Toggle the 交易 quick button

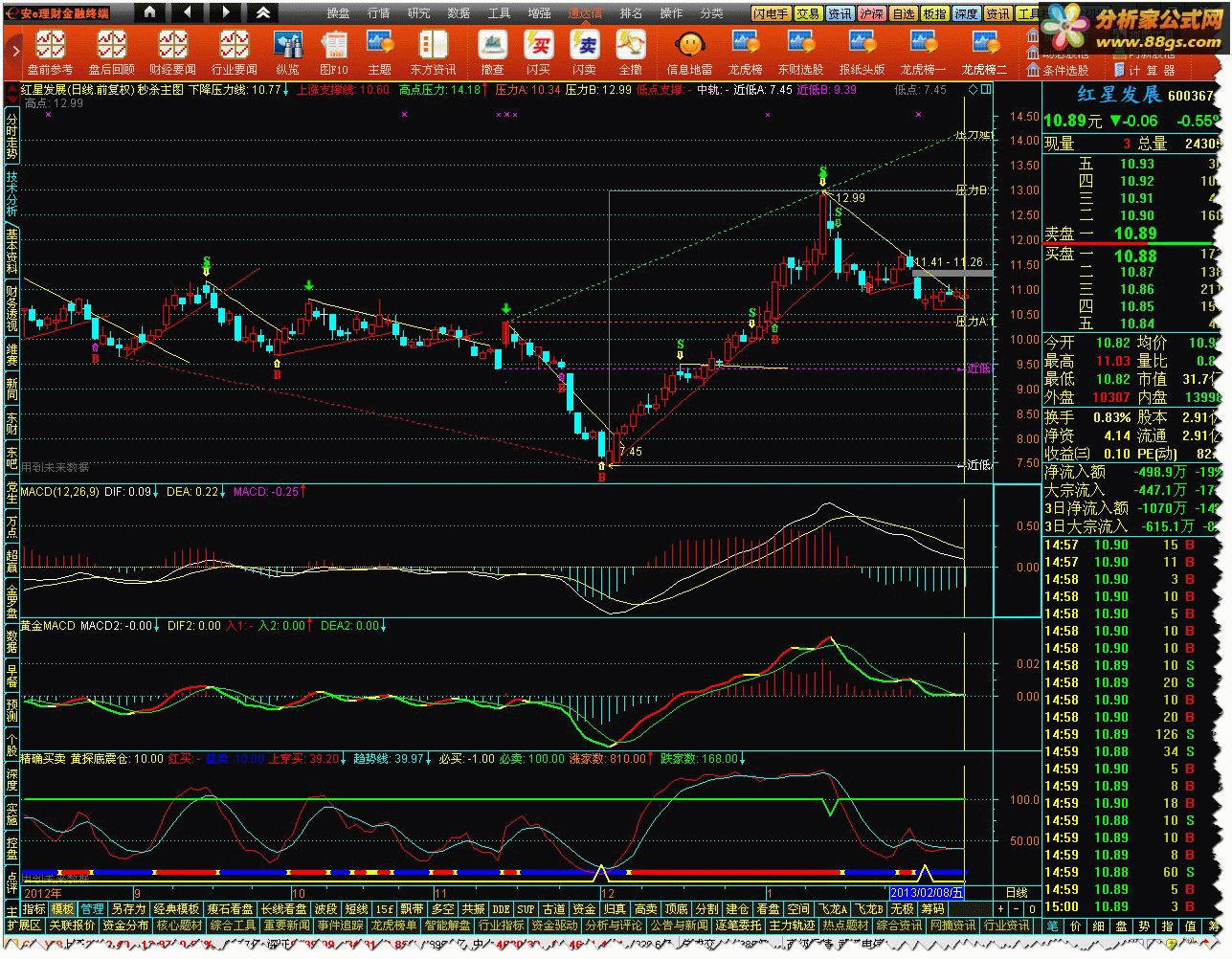(809, 13)
